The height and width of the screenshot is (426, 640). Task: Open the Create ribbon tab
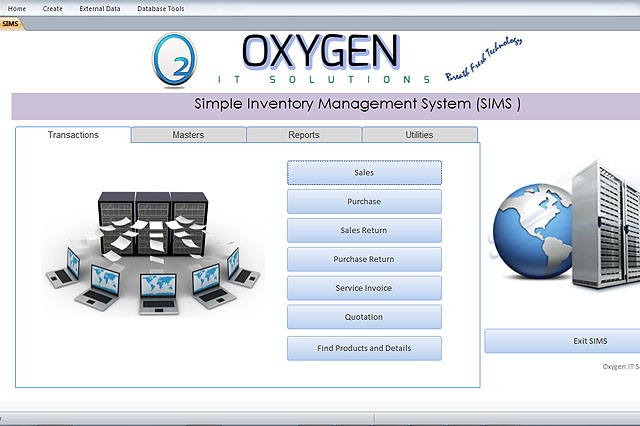click(53, 9)
